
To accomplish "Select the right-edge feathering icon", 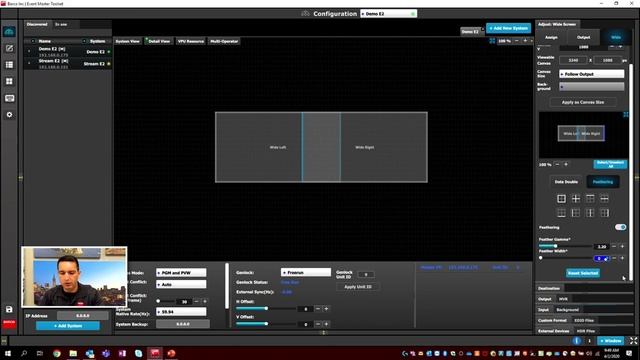I will tap(604, 213).
